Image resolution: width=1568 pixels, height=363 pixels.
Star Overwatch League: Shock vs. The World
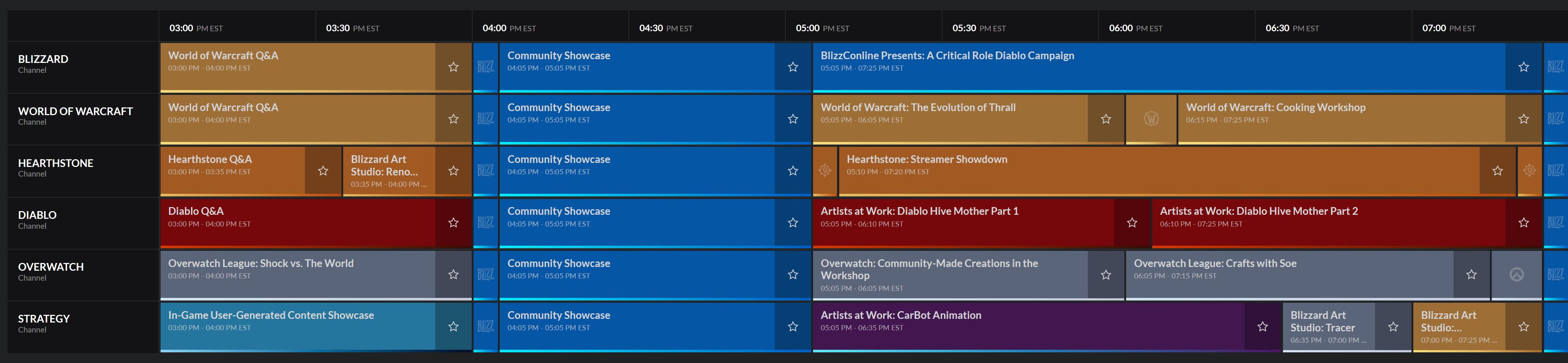[453, 275]
